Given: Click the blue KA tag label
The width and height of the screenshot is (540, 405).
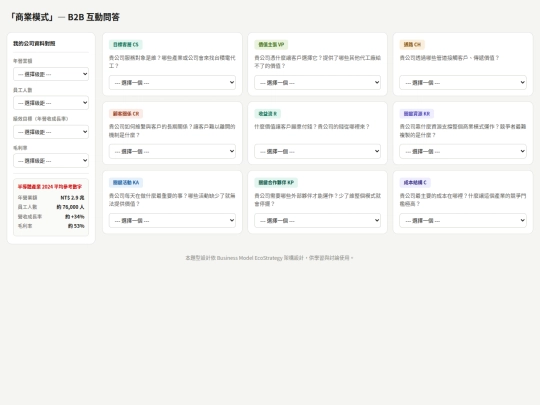Looking at the screenshot, I should pyautogui.click(x=126, y=183).
